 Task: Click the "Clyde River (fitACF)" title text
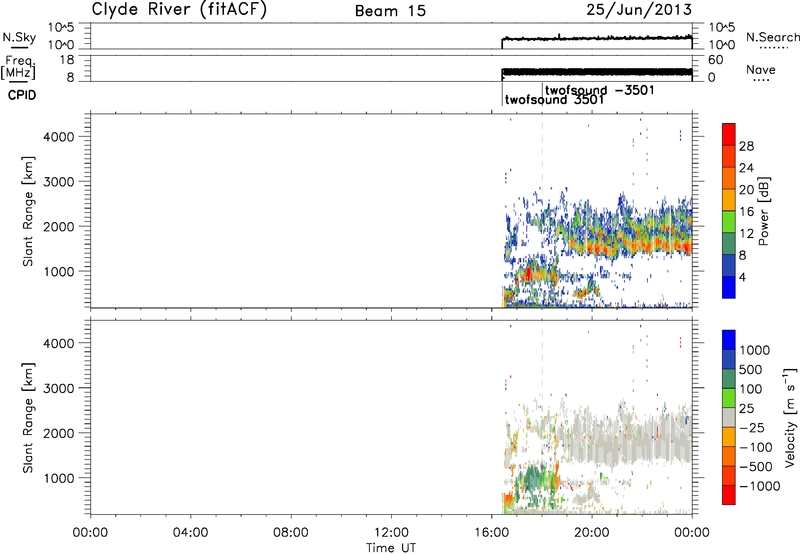click(179, 9)
